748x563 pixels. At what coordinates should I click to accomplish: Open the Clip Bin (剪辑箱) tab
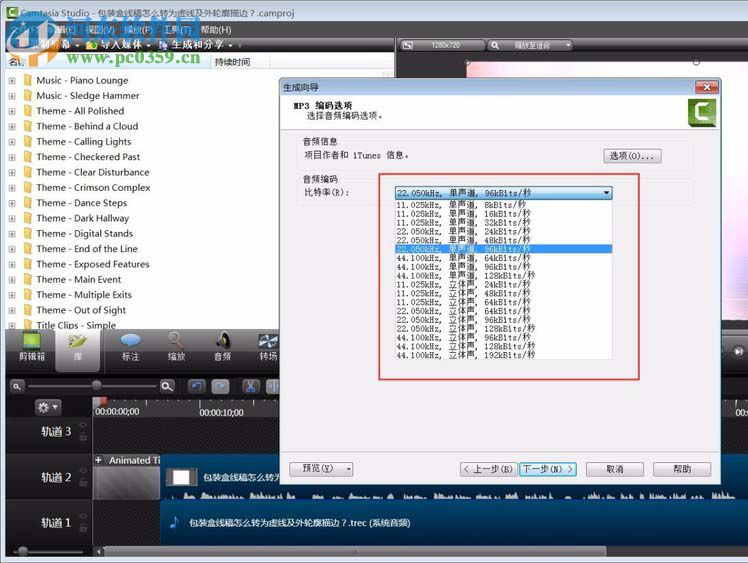(x=31, y=347)
